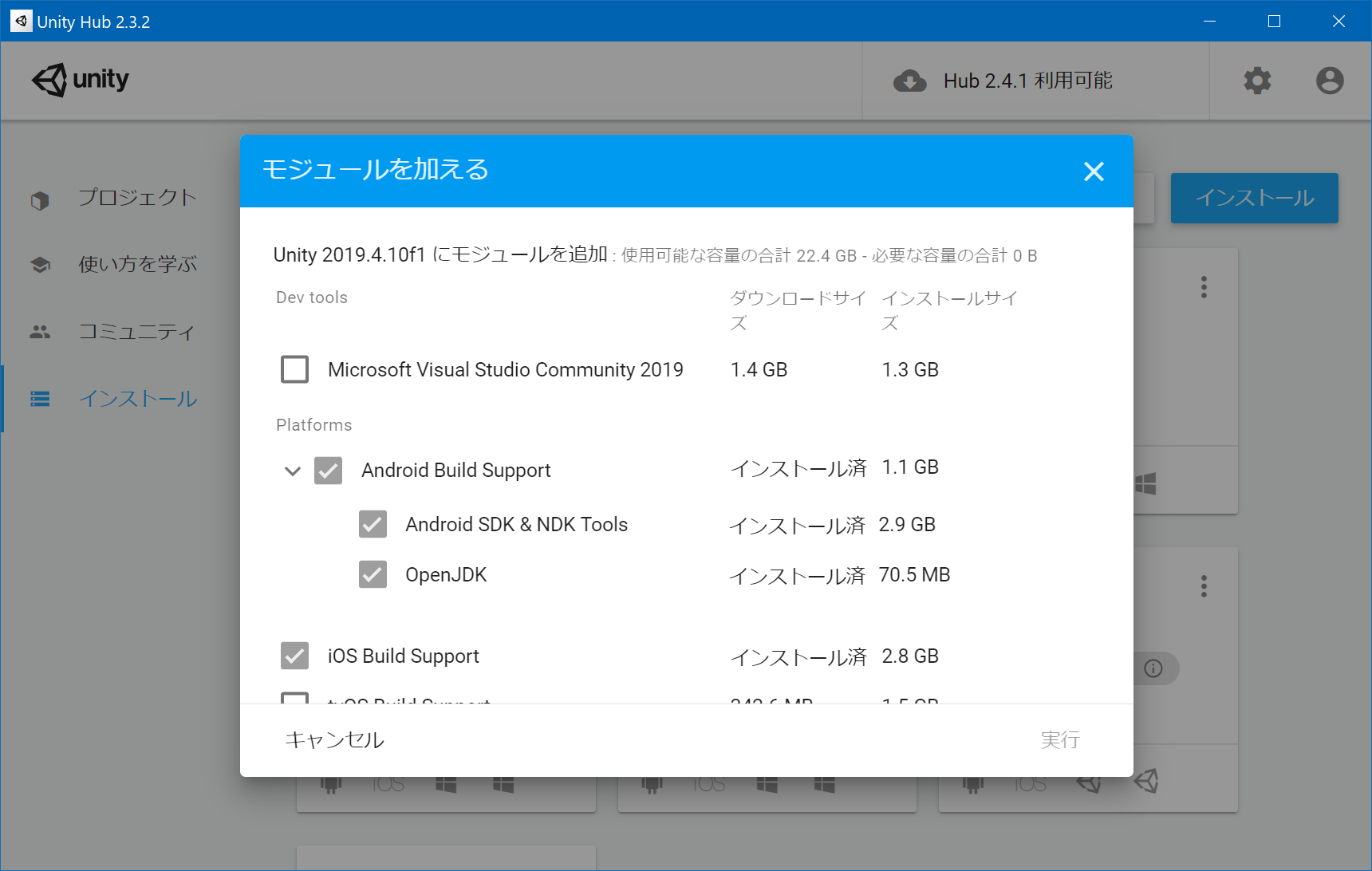Close the Unity Hub window
1372x871 pixels.
[1338, 21]
